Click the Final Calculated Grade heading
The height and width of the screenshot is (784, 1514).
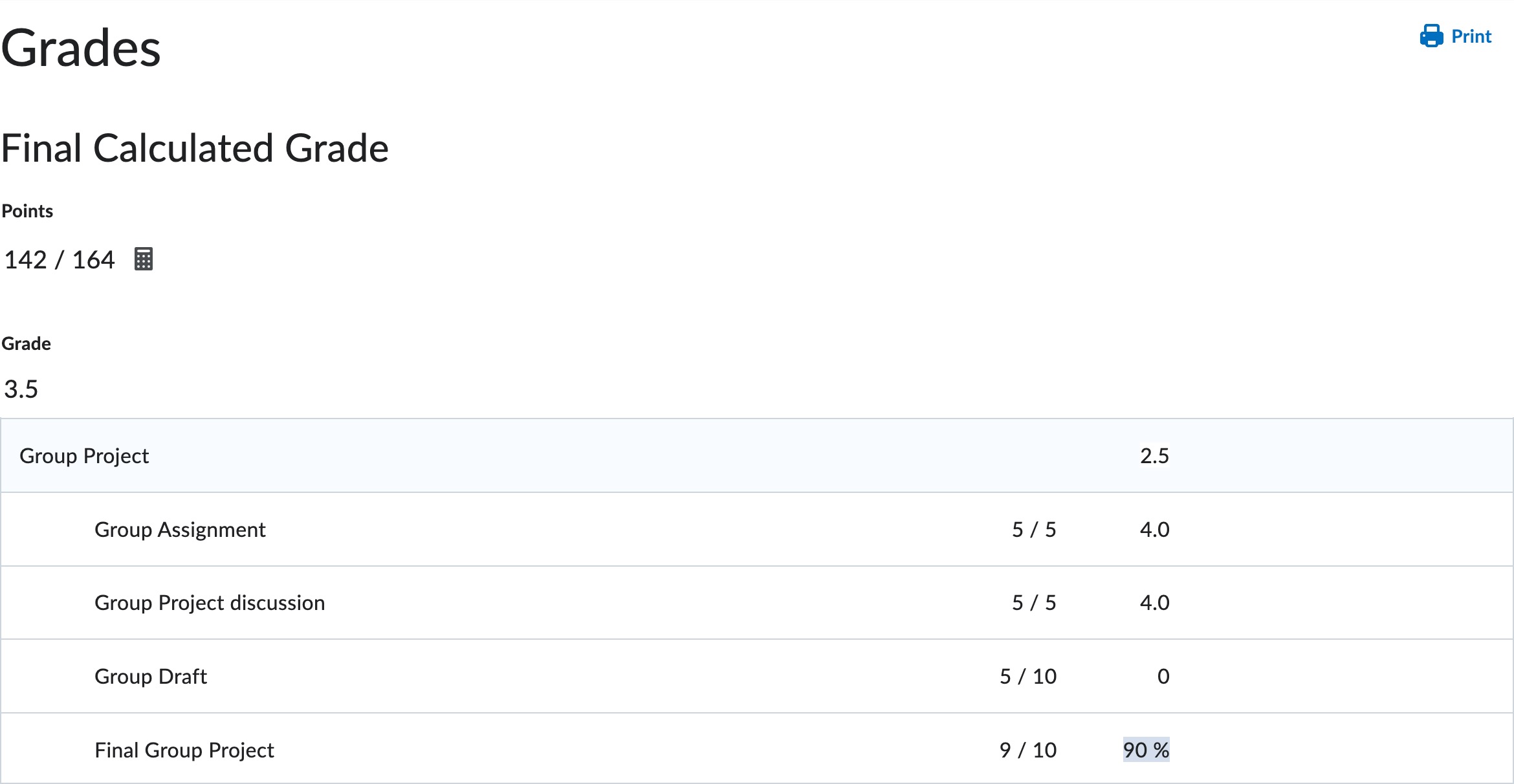[x=195, y=148]
